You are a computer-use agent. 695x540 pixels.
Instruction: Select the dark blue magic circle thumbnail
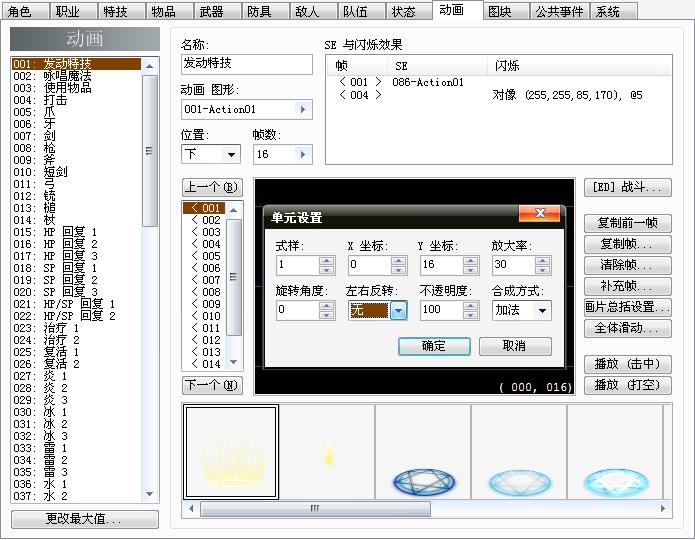coord(423,452)
